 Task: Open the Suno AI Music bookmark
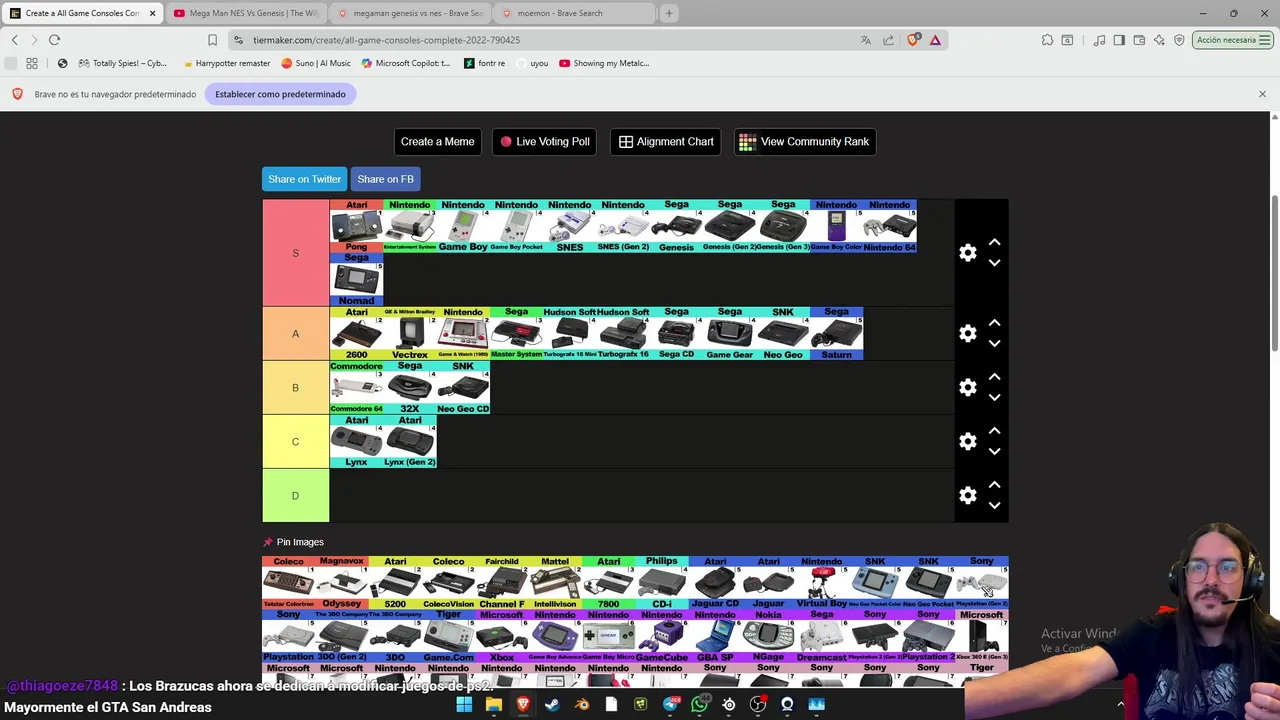[316, 63]
